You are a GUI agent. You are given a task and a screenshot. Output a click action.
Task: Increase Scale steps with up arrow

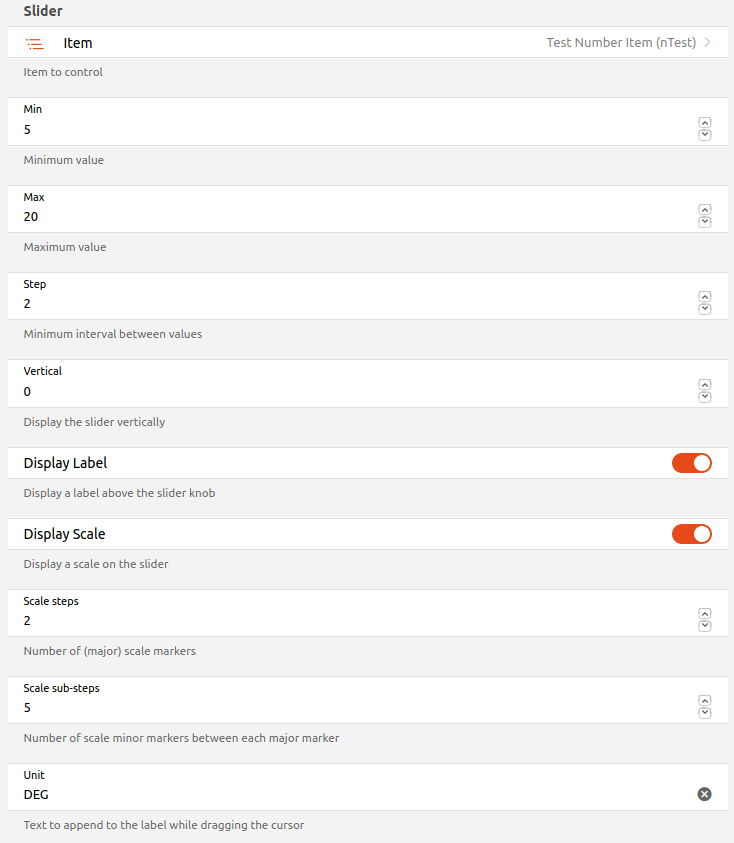click(x=705, y=614)
